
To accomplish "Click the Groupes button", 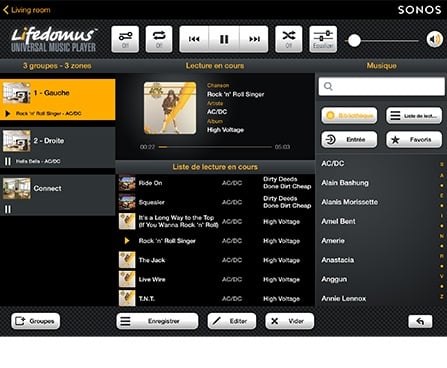I will [36, 321].
